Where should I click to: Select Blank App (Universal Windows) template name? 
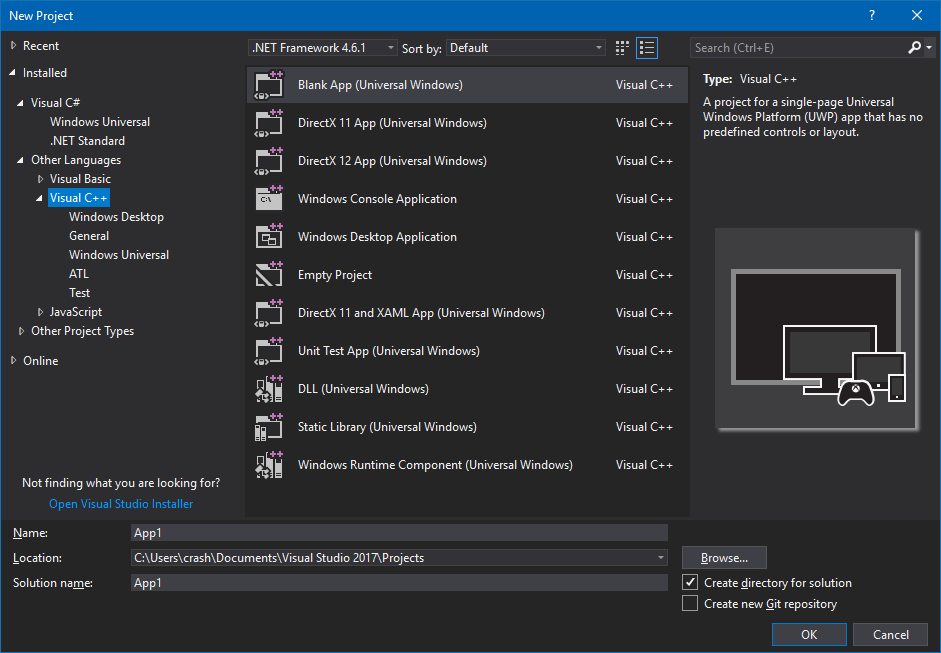[x=380, y=85]
